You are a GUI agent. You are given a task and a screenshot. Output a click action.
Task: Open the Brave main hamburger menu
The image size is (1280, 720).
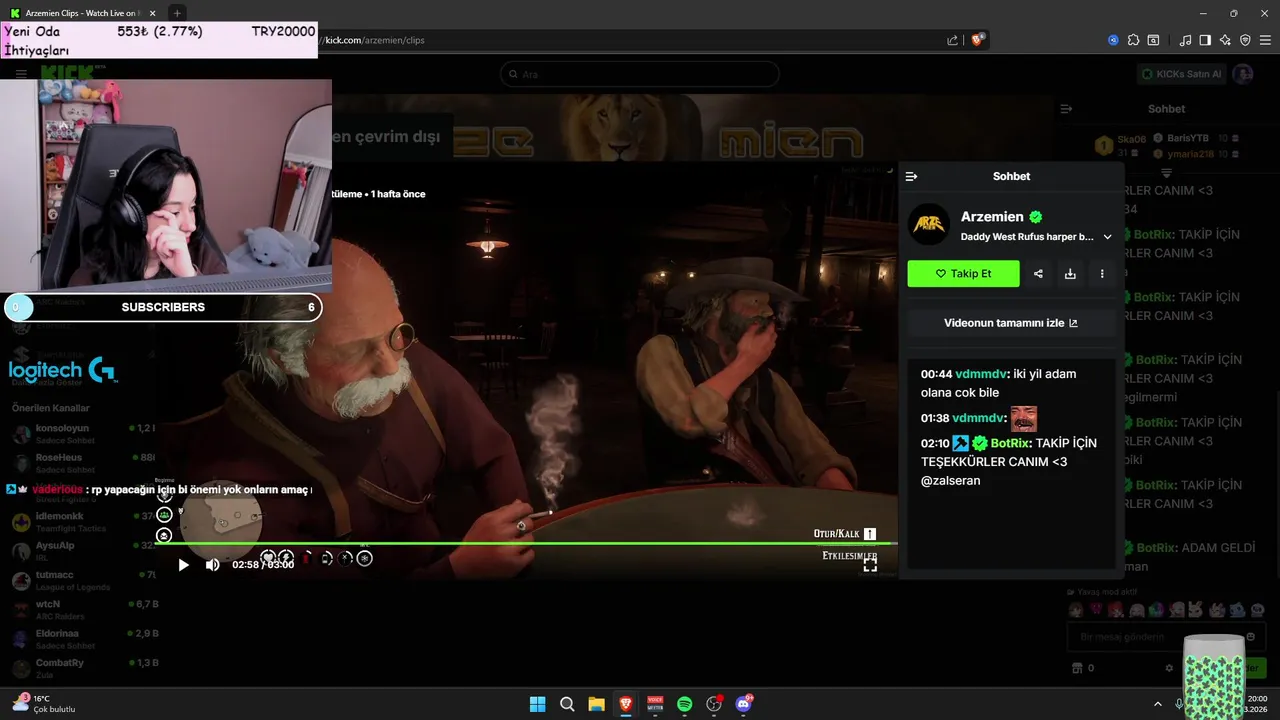pos(1265,40)
